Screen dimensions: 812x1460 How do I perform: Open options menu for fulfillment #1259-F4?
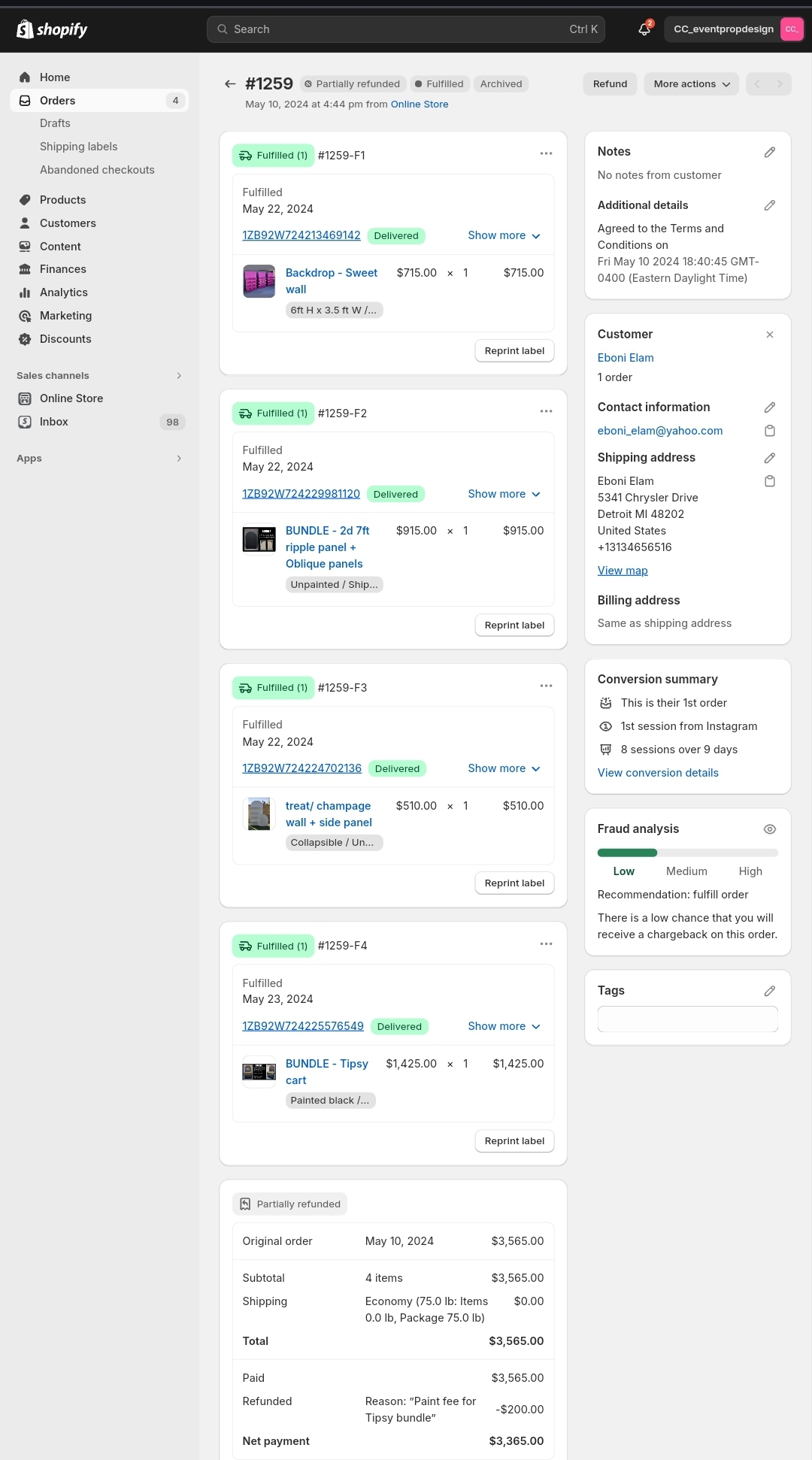pos(546,944)
